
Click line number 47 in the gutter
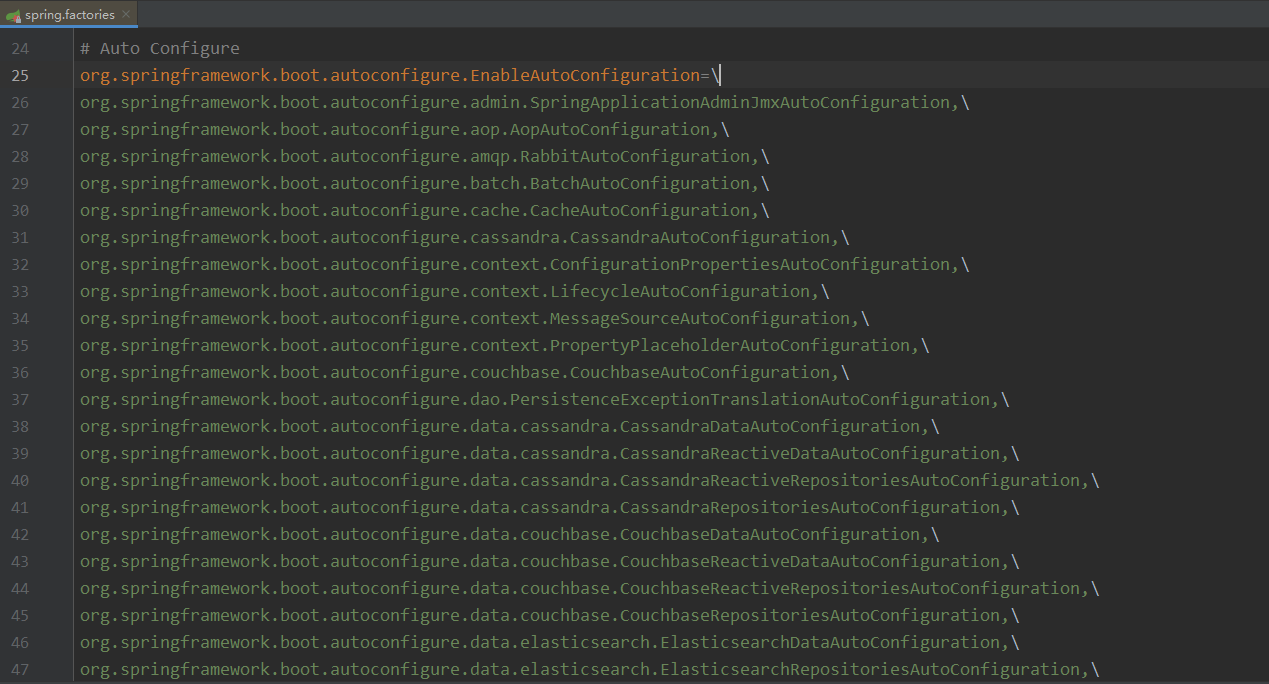20,670
